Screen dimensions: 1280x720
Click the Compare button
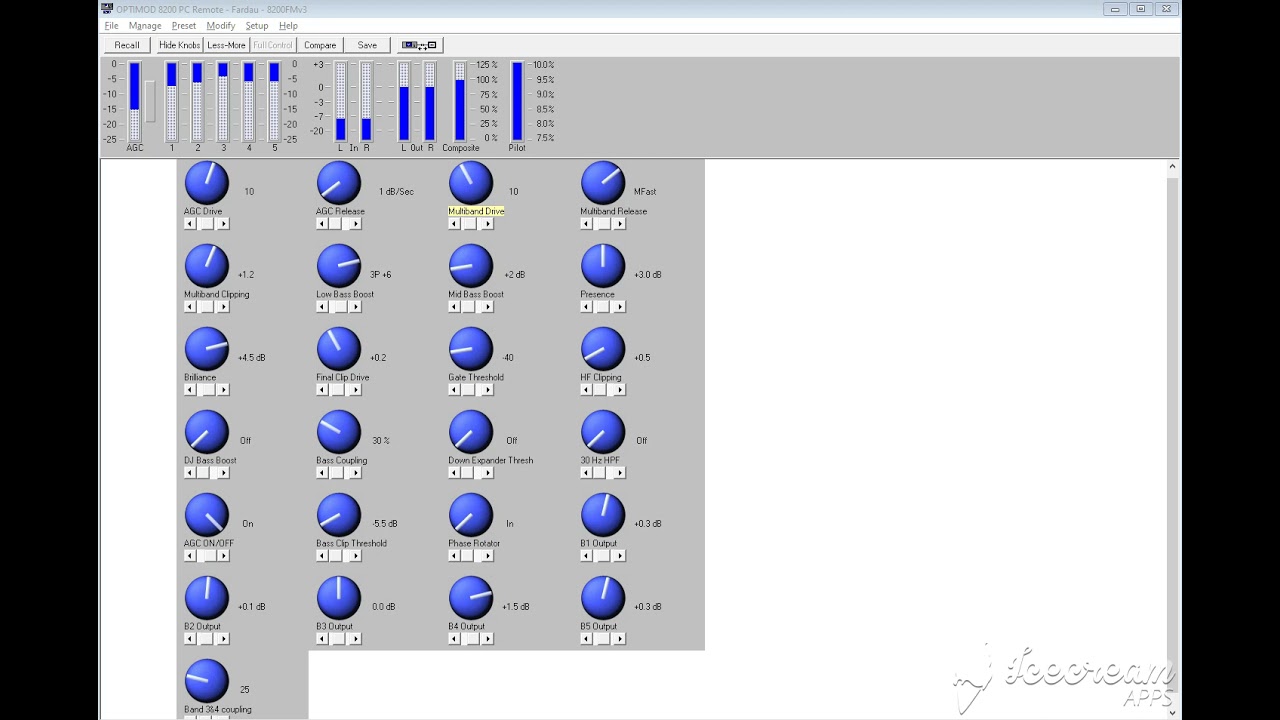click(320, 45)
